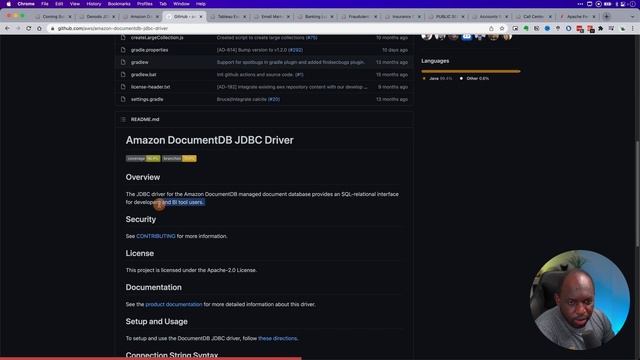Click the browser forward arrow

pyautogui.click(x=18, y=29)
